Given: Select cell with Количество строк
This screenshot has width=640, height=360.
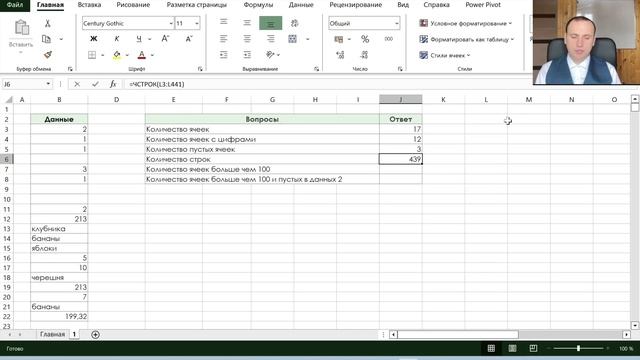Looking at the screenshot, I should [x=262, y=159].
